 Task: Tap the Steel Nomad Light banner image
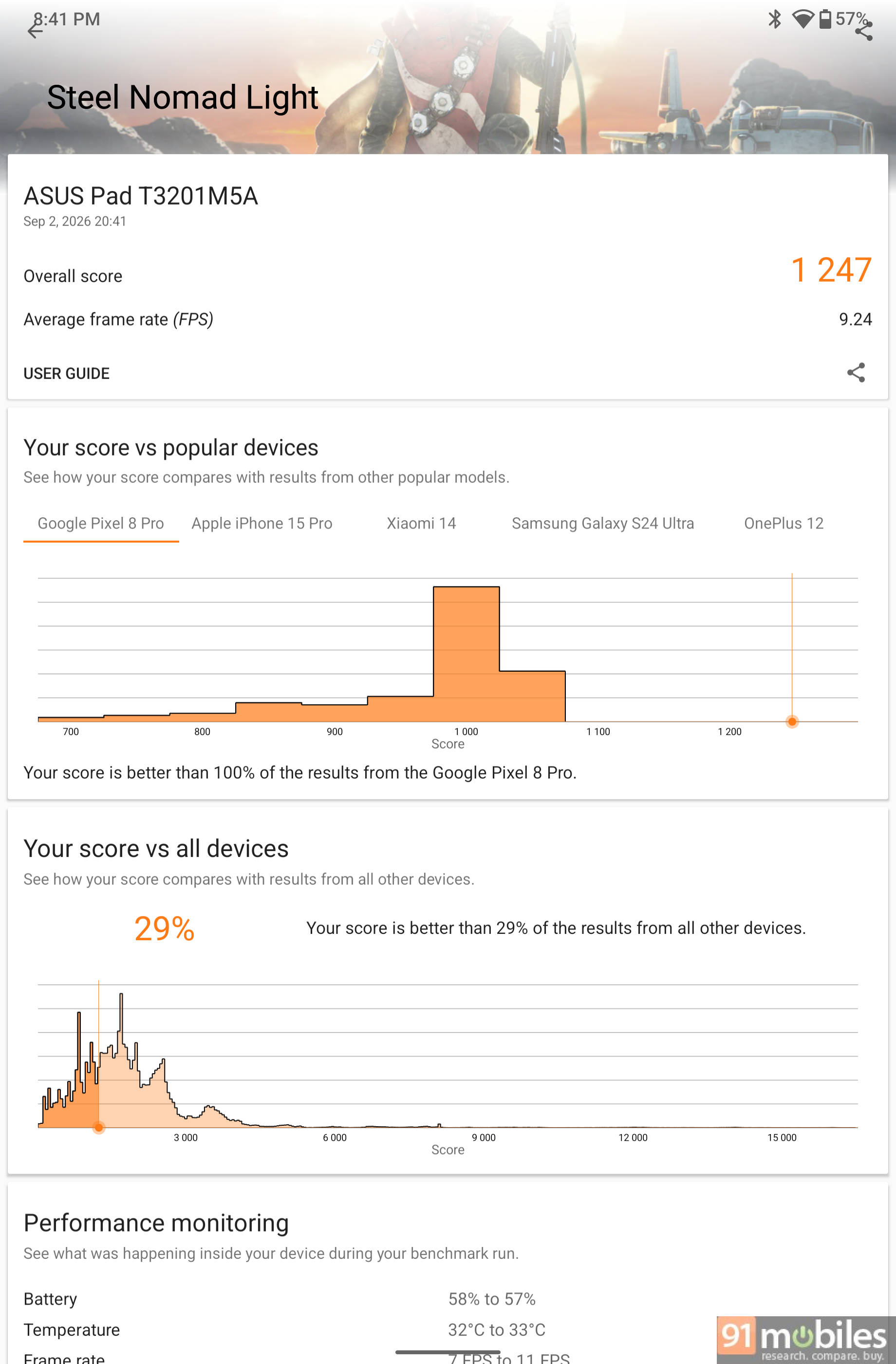click(x=448, y=77)
